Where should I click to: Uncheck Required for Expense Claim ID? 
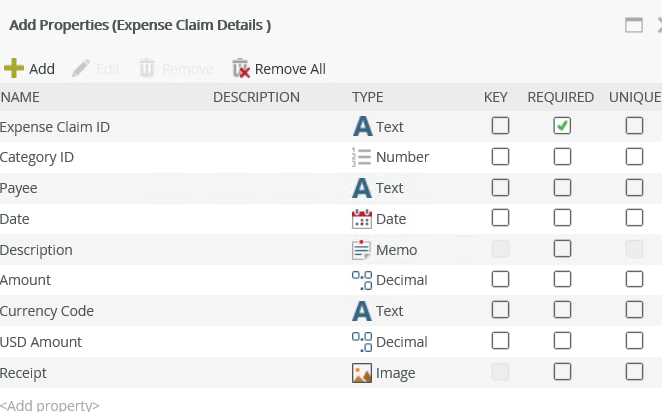click(563, 126)
